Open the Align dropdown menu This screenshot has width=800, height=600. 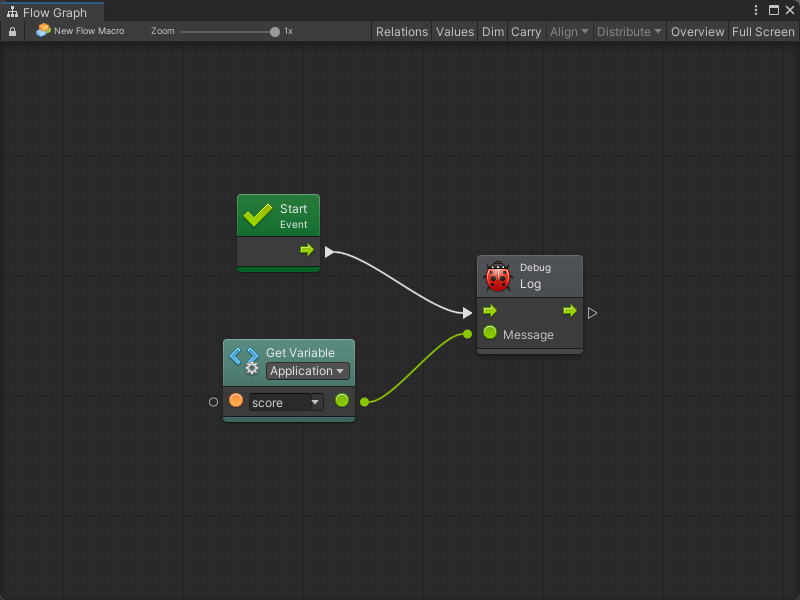pyautogui.click(x=569, y=32)
